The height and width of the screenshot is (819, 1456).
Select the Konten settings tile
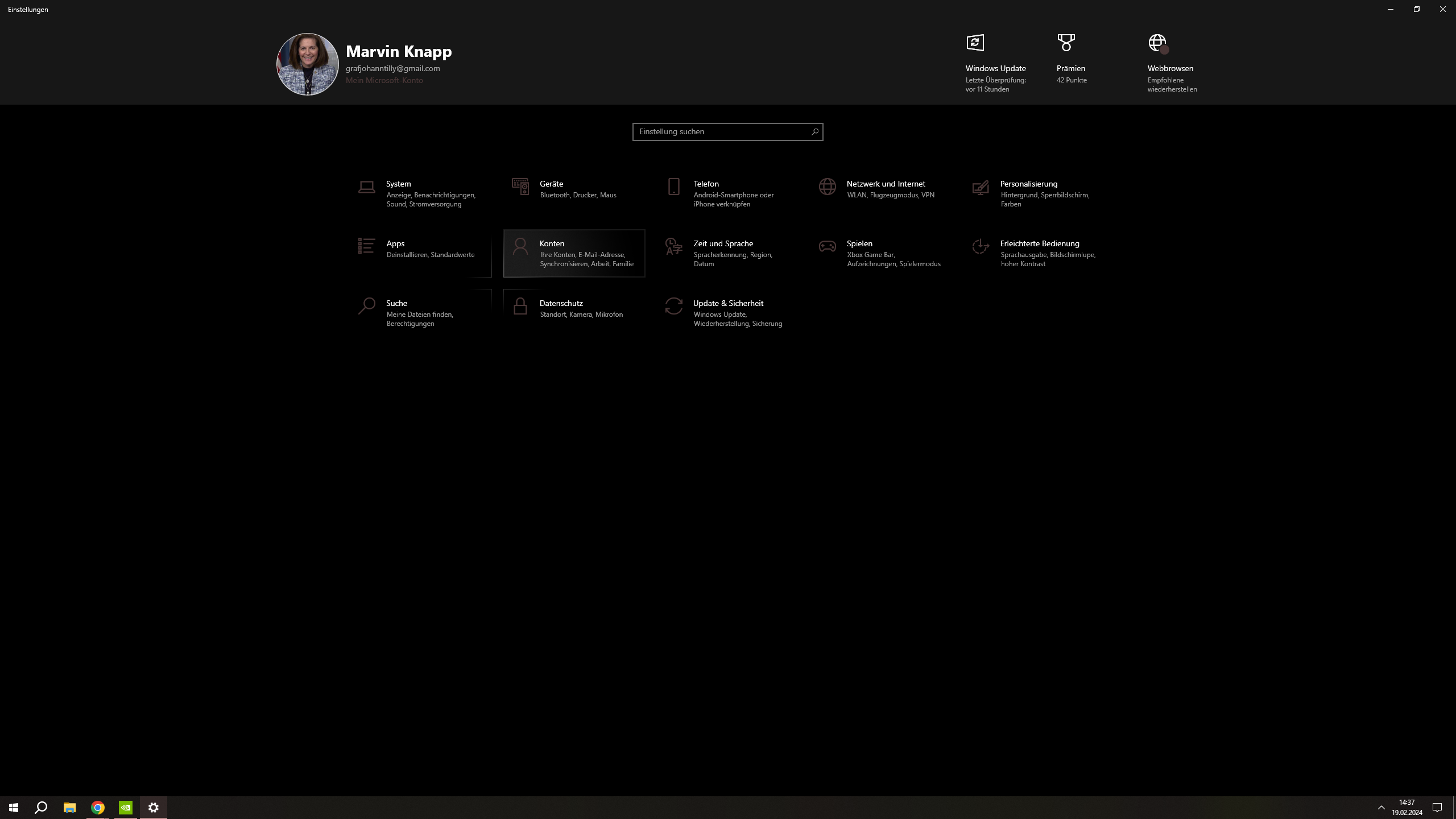tap(574, 253)
